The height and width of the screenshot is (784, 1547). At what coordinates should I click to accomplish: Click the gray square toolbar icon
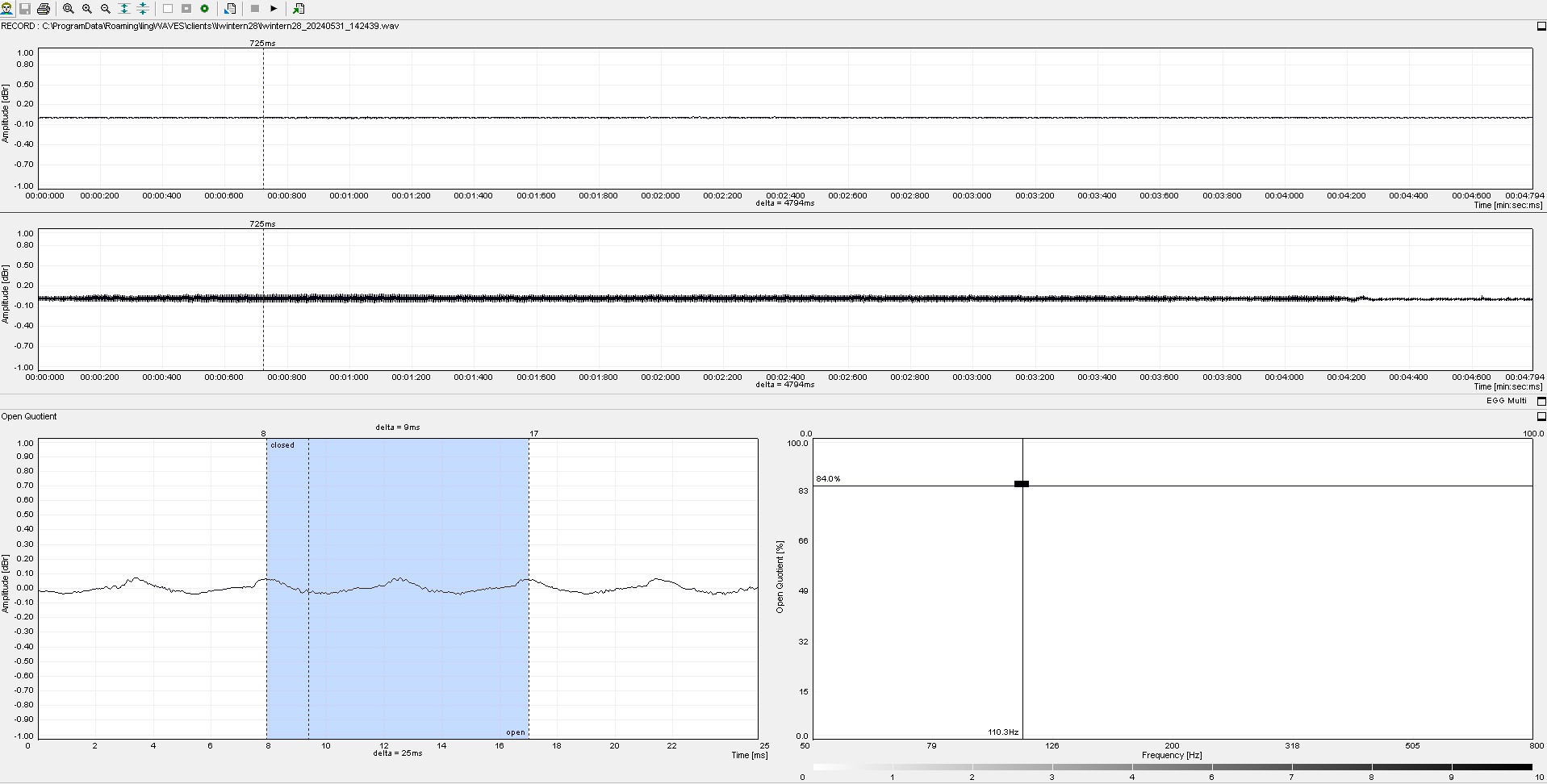186,9
